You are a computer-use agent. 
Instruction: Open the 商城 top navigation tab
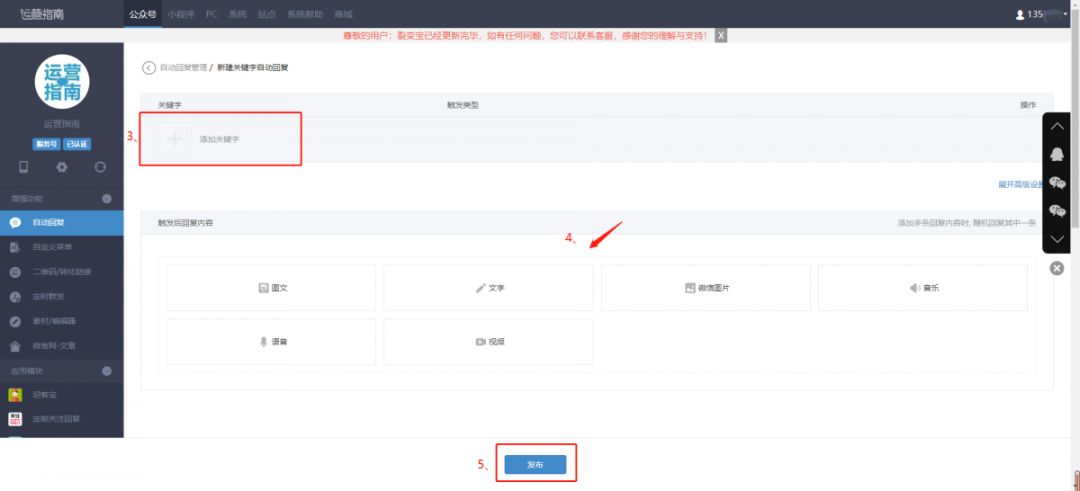[343, 14]
